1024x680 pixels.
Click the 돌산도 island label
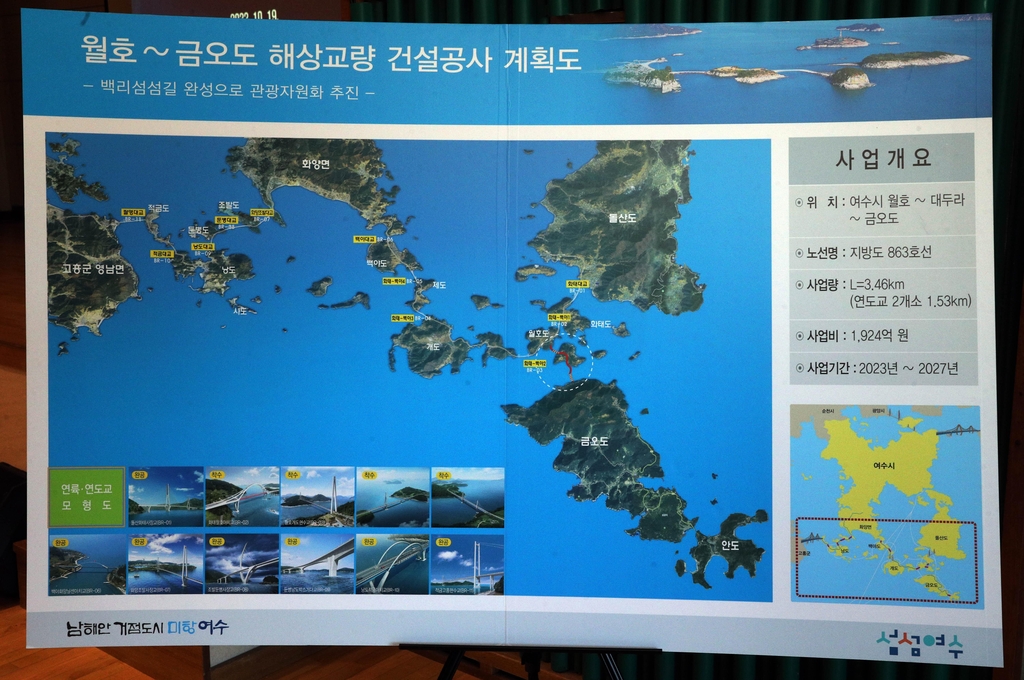[622, 217]
